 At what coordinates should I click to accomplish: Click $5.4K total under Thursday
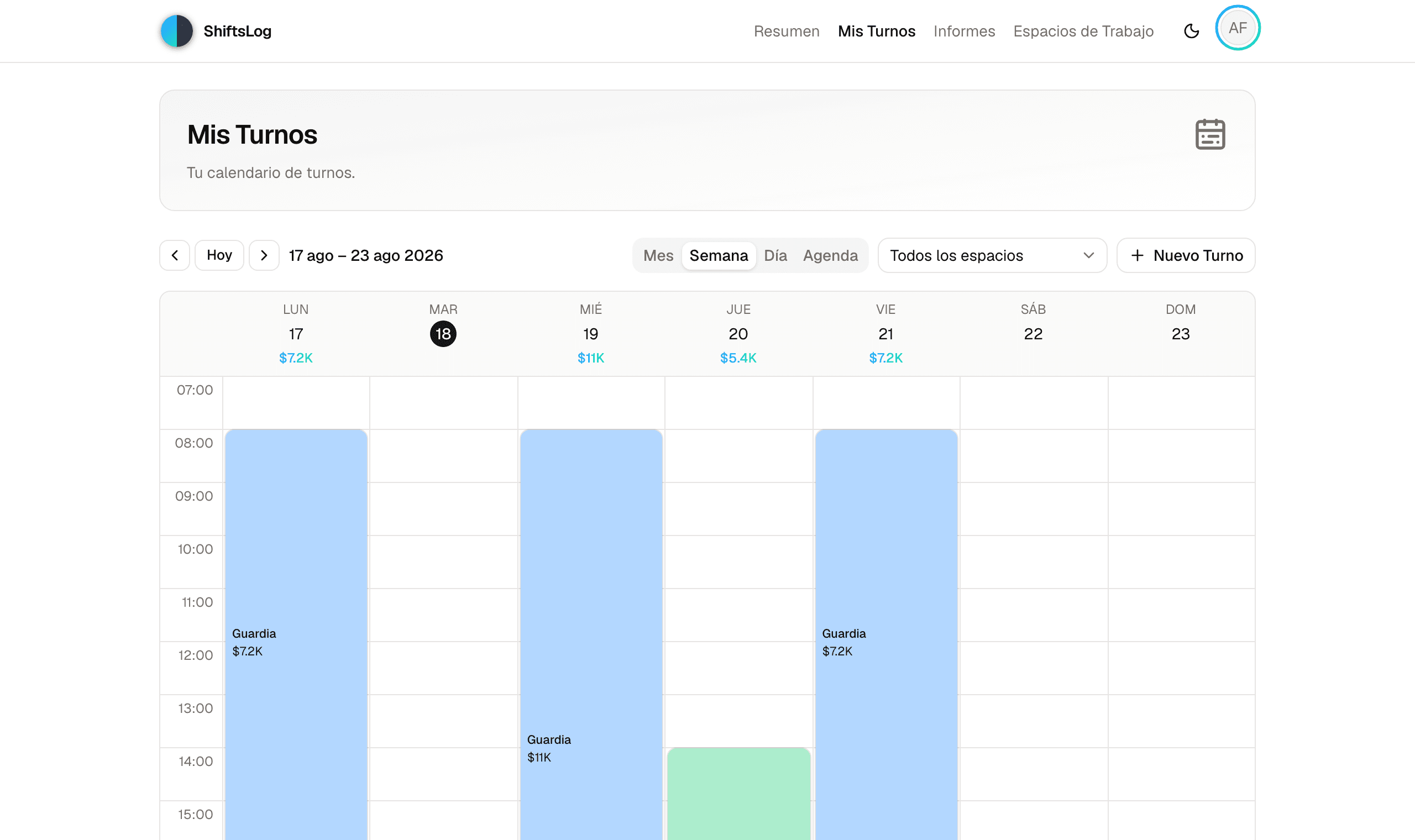click(738, 358)
